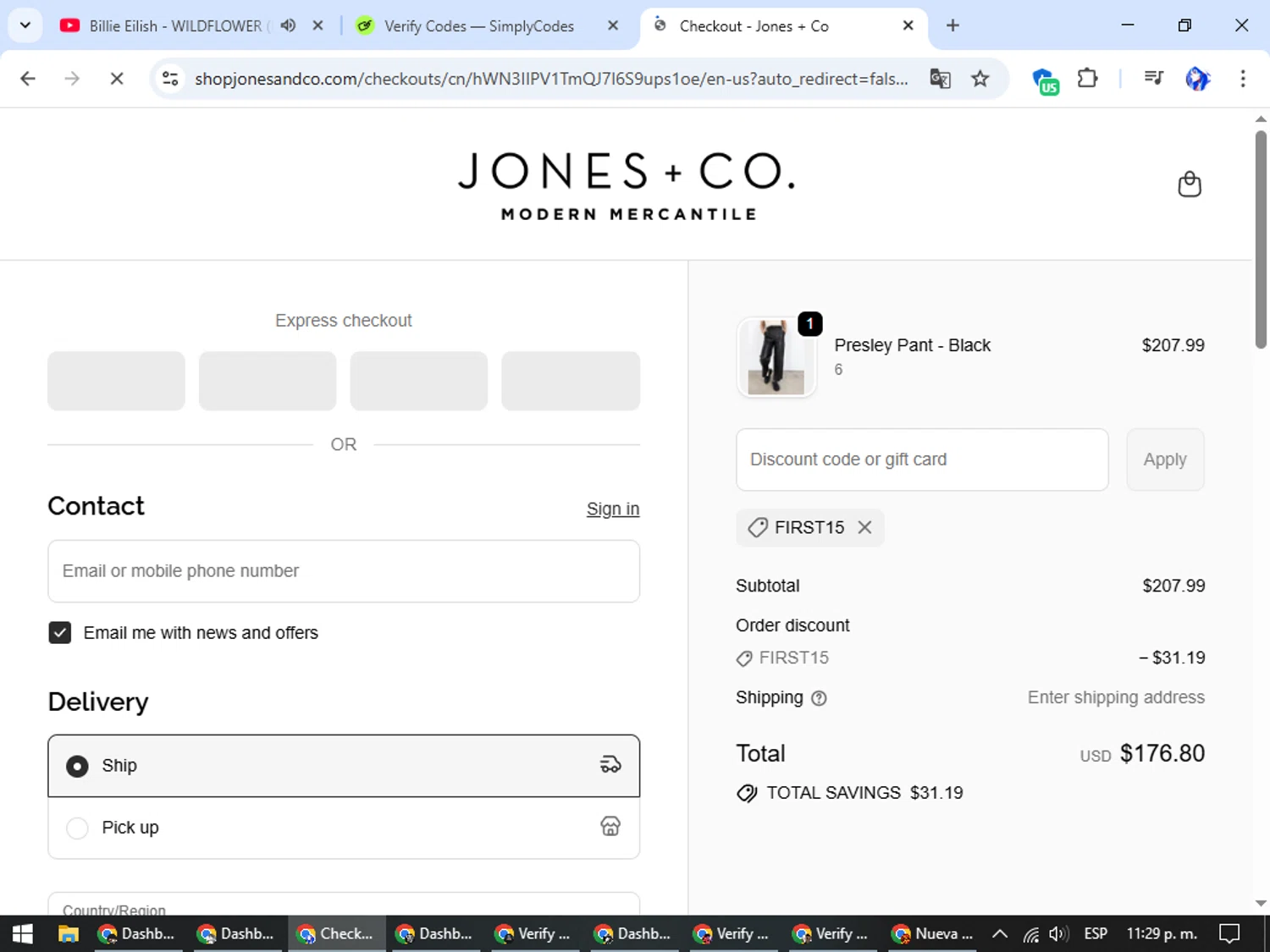Image resolution: width=1270 pixels, height=952 pixels.
Task: Click the ESP input language indicator
Action: pos(1096,933)
